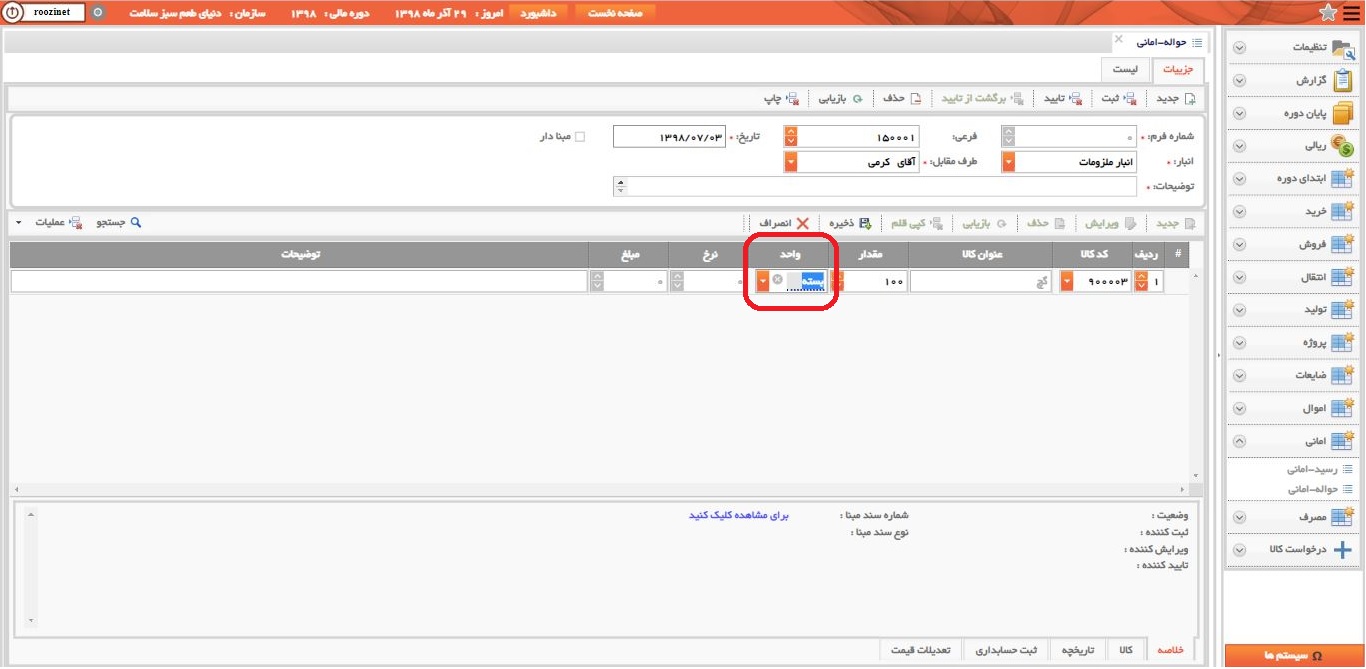Open the ضایعات waste section
Image resolution: width=1366 pixels, height=669 pixels.
(1292, 375)
